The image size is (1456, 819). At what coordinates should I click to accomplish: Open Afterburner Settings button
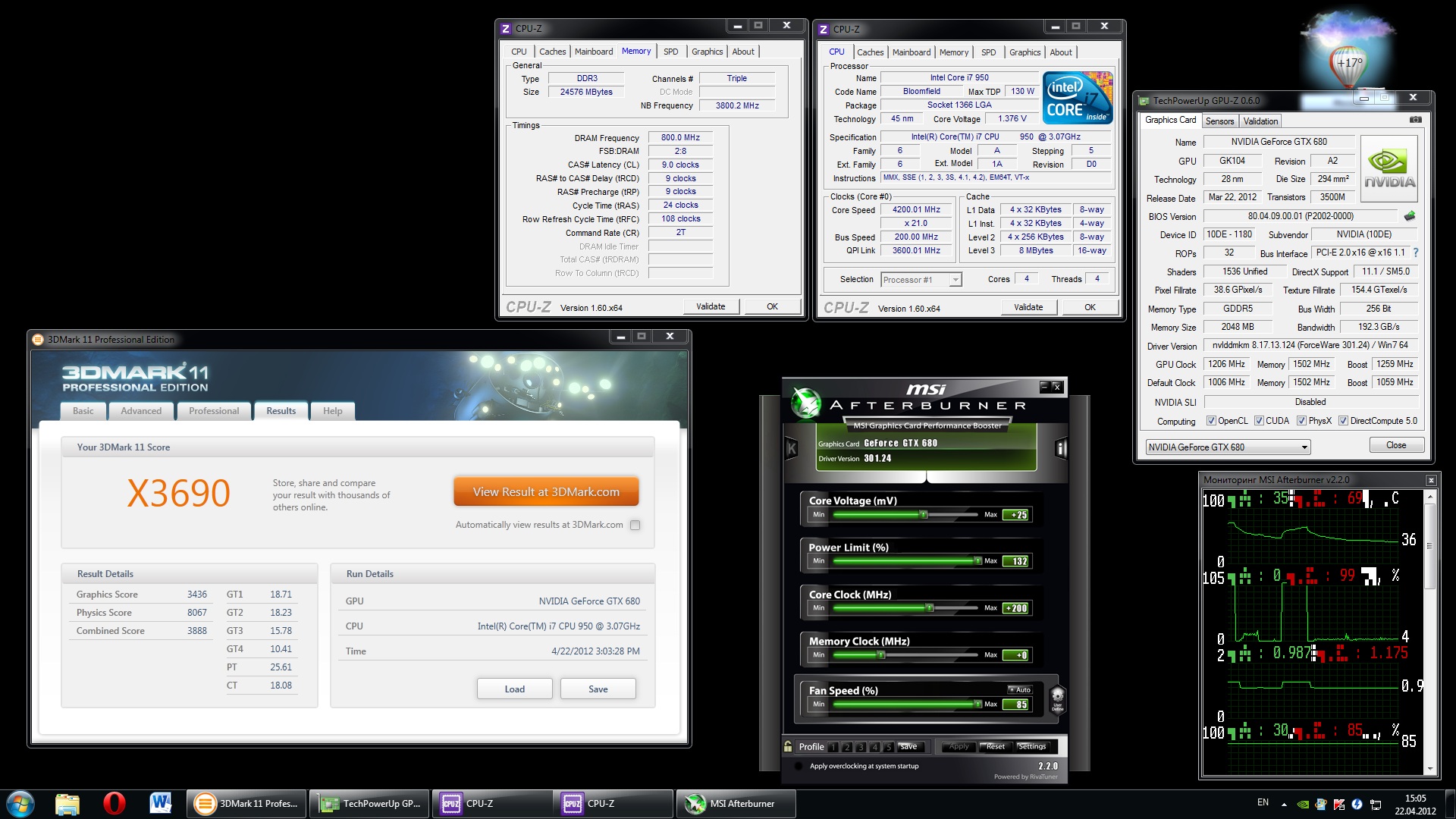click(x=1031, y=747)
